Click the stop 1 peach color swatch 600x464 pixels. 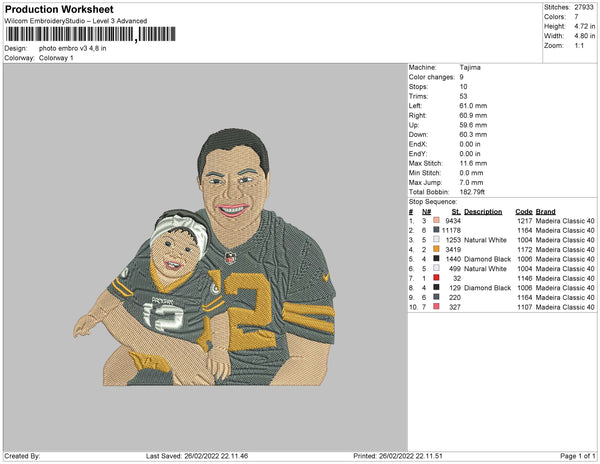(x=436, y=220)
